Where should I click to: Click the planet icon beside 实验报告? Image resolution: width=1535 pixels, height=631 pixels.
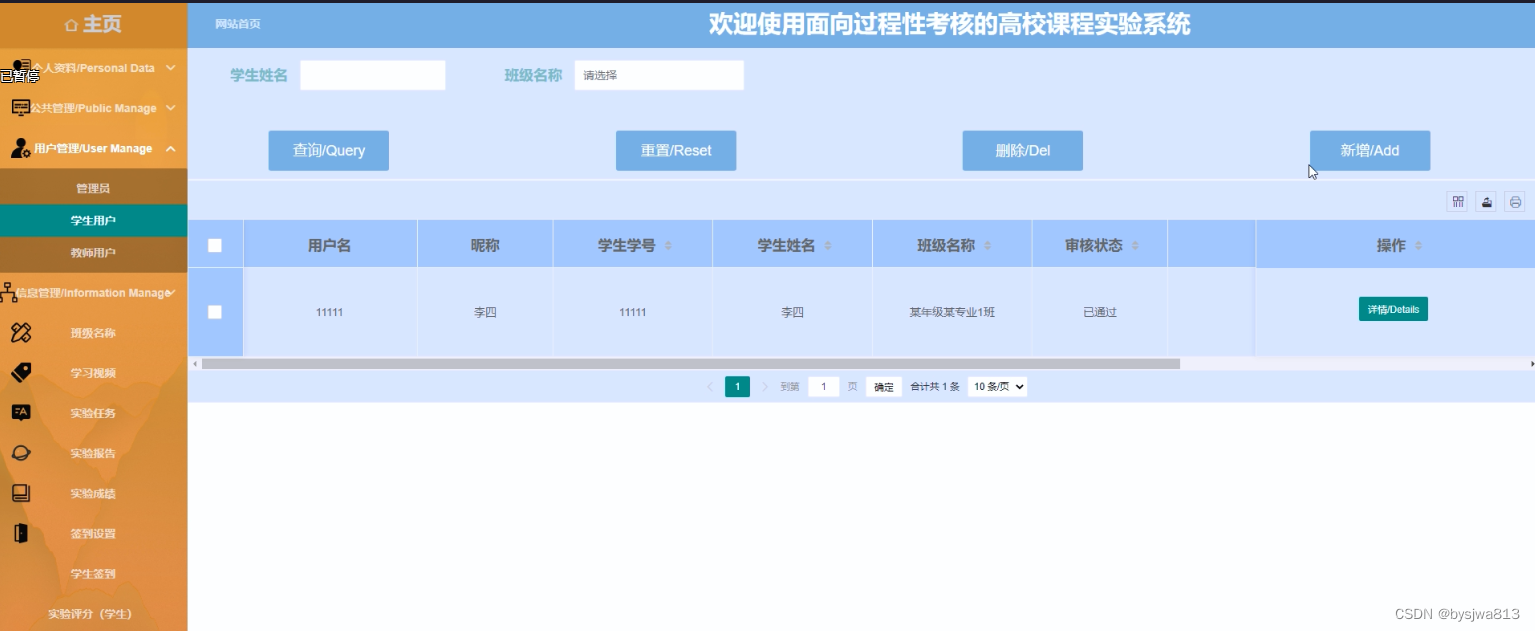(x=21, y=452)
